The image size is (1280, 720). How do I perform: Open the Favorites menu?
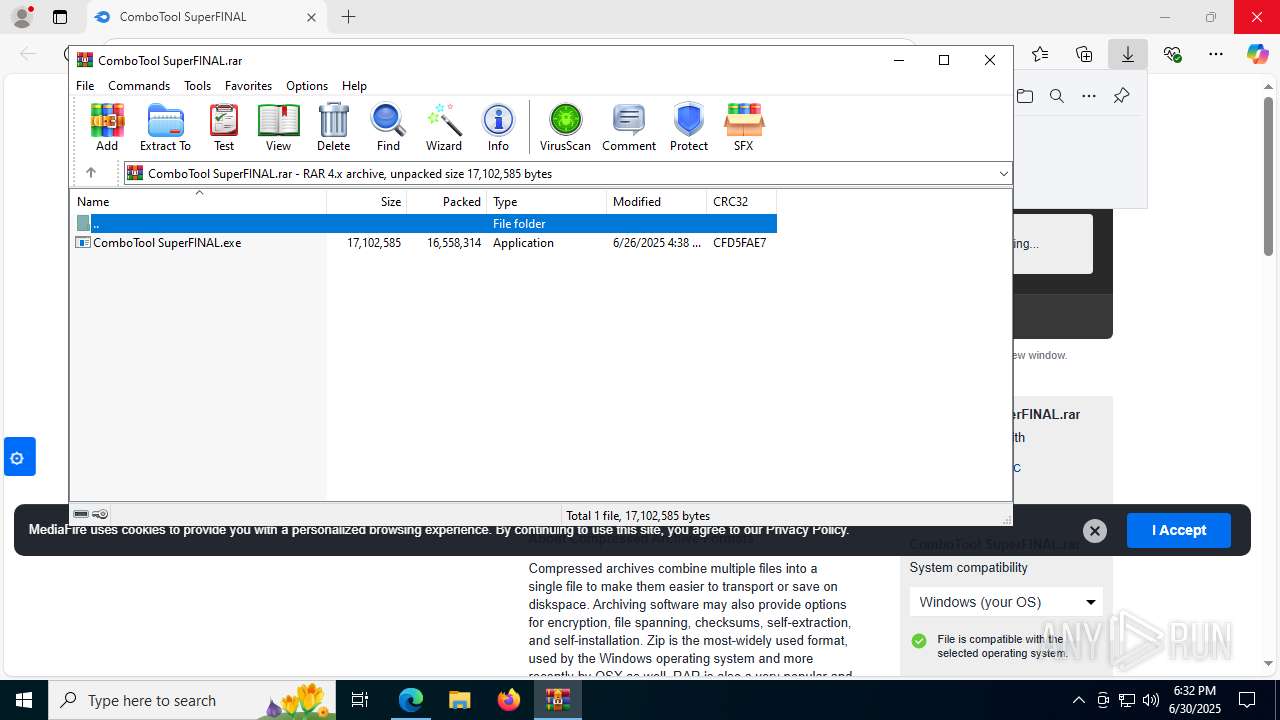tap(248, 86)
